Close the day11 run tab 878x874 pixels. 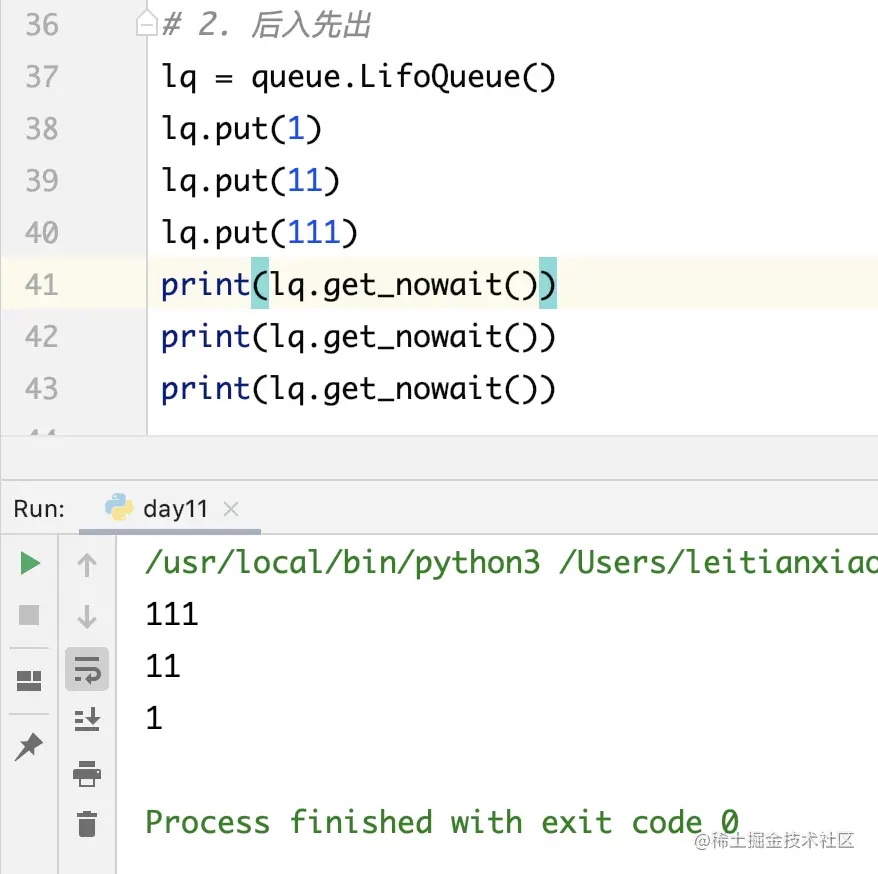click(x=231, y=510)
